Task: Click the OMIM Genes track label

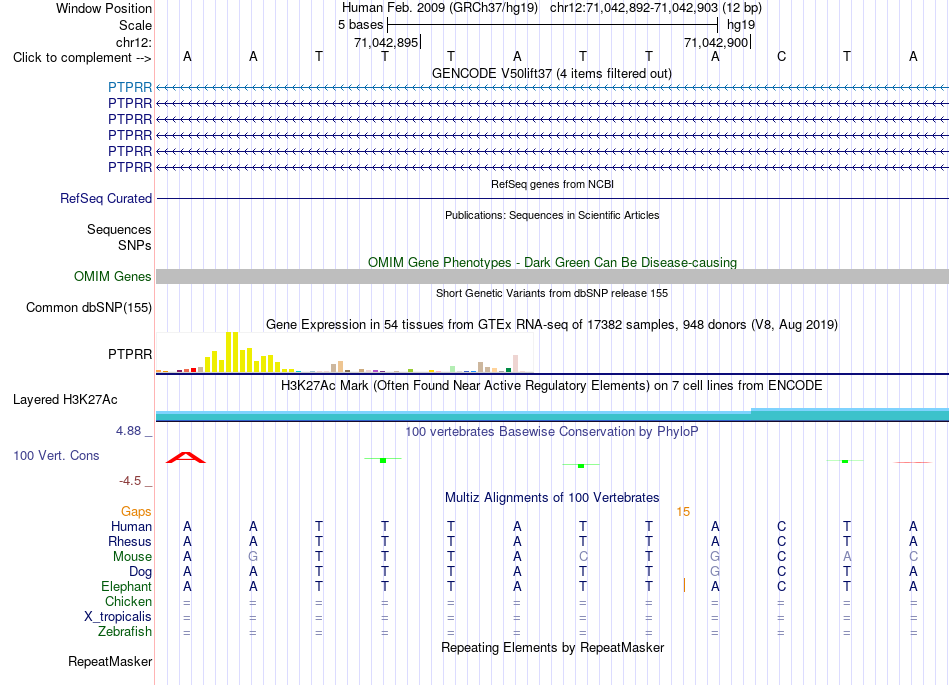Action: click(x=113, y=277)
